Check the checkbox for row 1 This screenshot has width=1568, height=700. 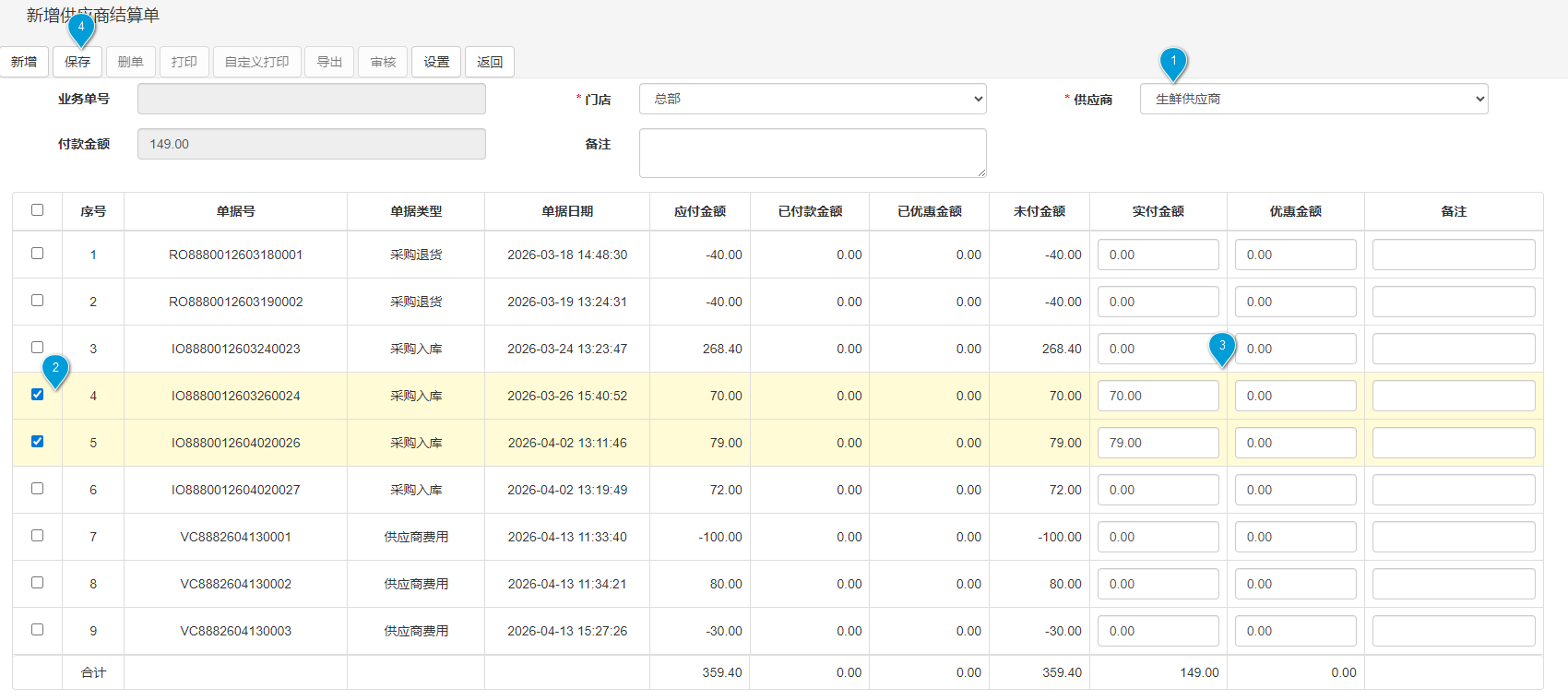[x=38, y=254]
